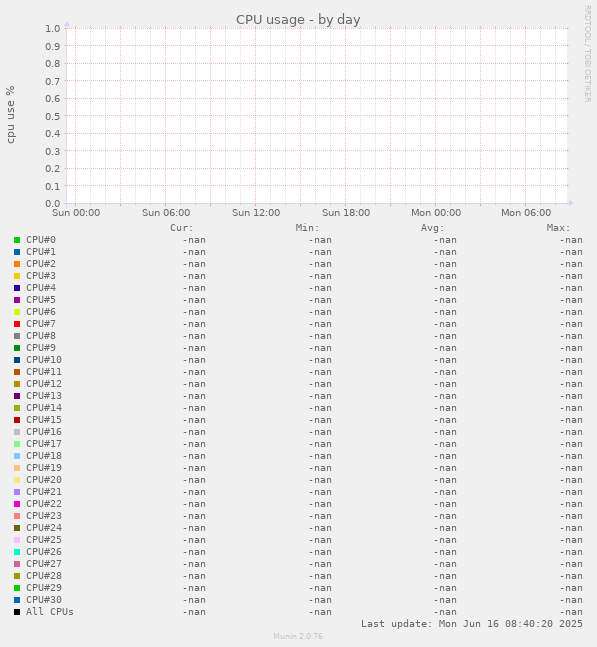Click the Avg: column header

point(432,228)
